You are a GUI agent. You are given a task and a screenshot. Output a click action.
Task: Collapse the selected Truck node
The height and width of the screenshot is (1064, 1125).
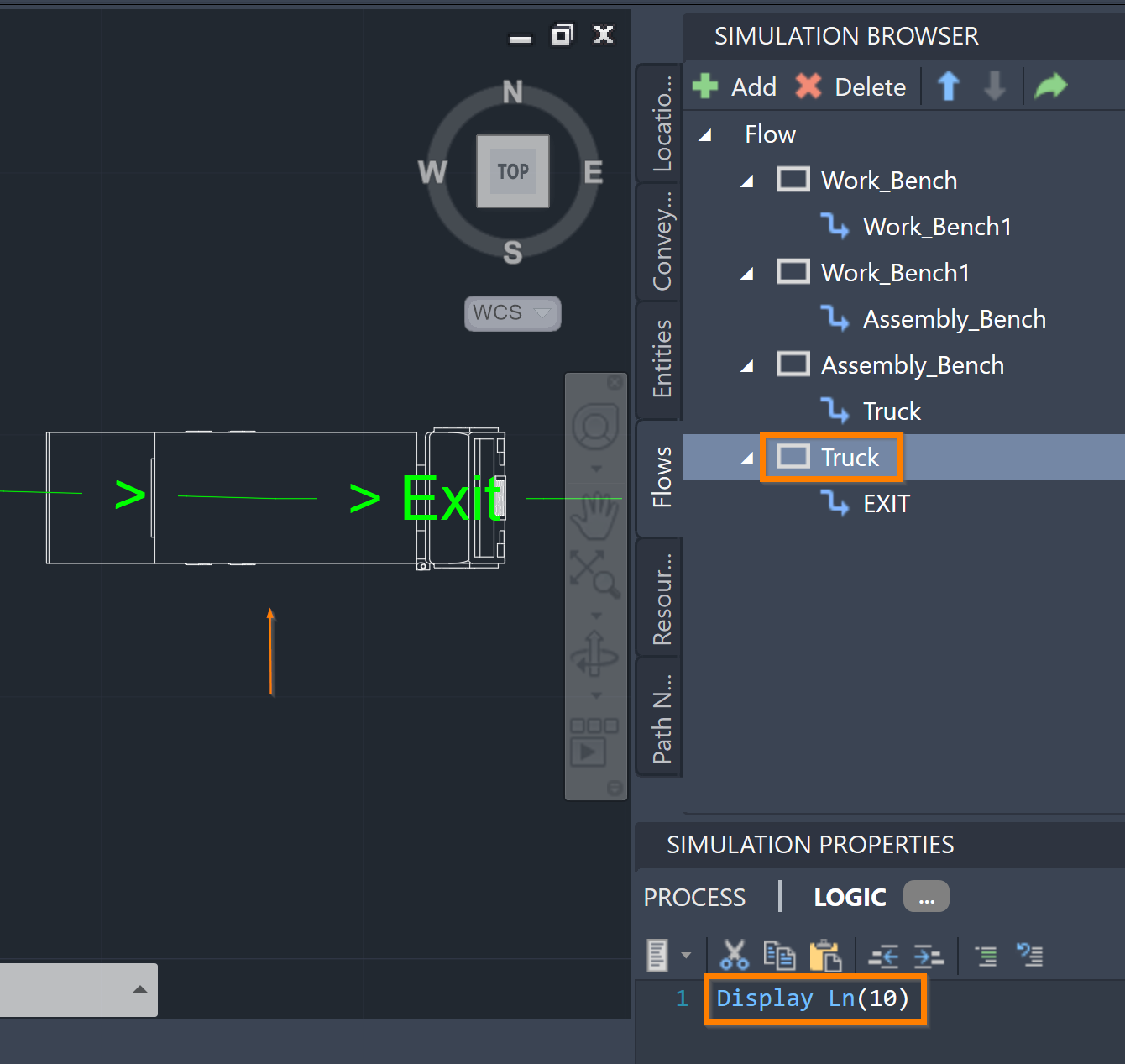pyautogui.click(x=747, y=459)
